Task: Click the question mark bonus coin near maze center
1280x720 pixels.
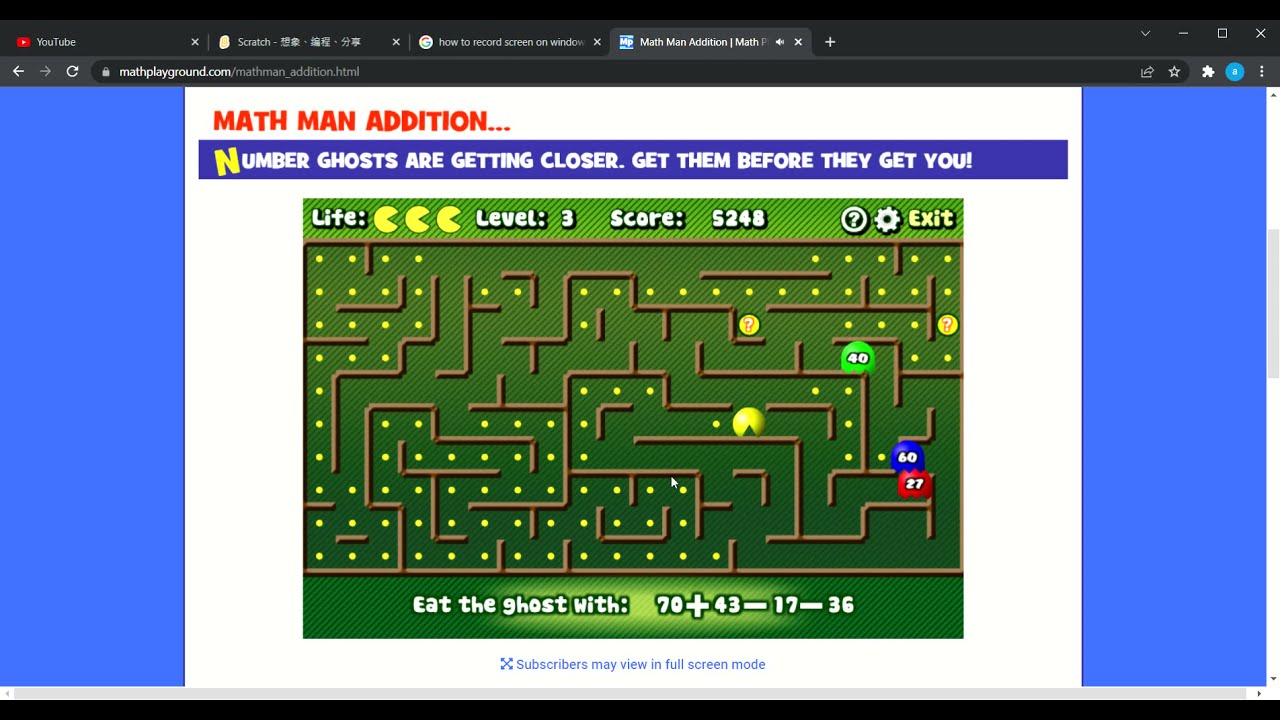Action: [749, 325]
